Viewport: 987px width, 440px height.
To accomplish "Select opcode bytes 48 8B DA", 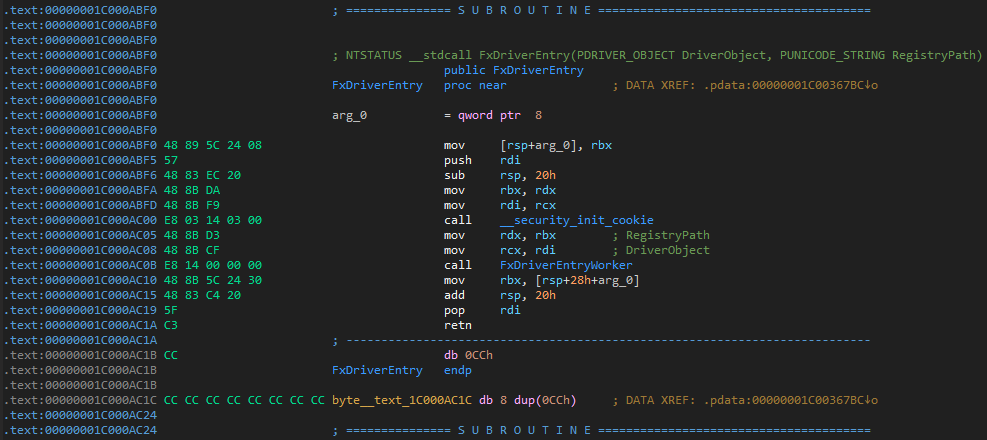I will [191, 190].
